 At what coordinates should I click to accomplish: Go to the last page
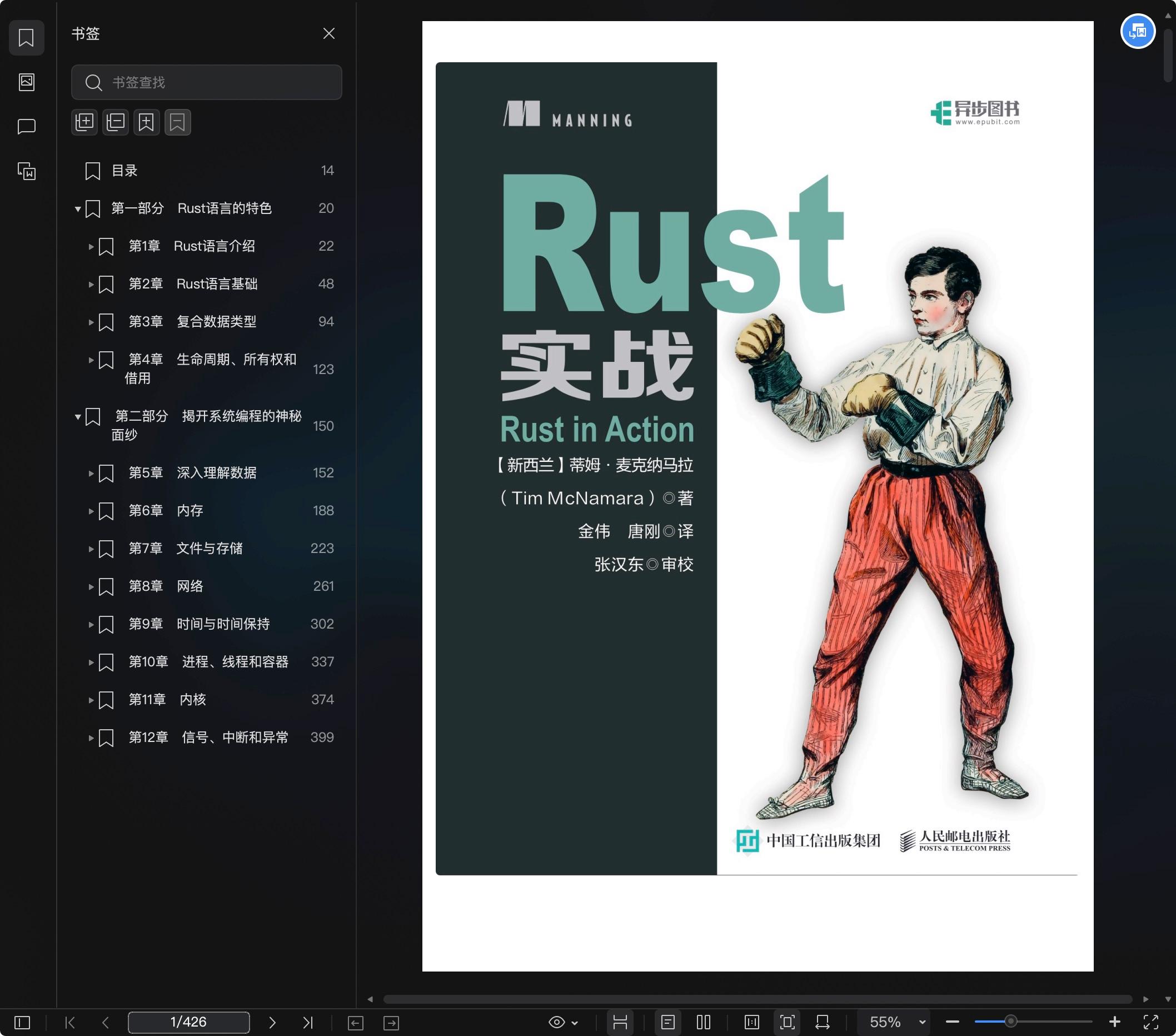tap(308, 1022)
